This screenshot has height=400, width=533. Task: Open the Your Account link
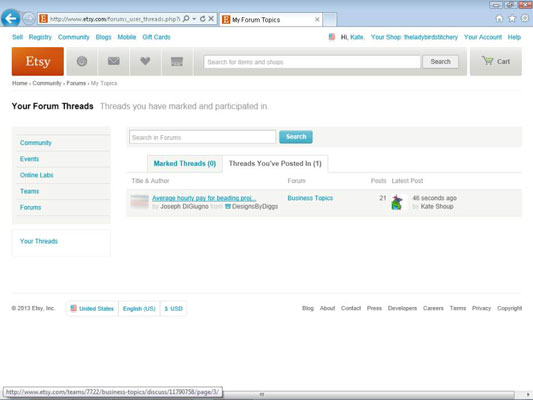point(483,37)
